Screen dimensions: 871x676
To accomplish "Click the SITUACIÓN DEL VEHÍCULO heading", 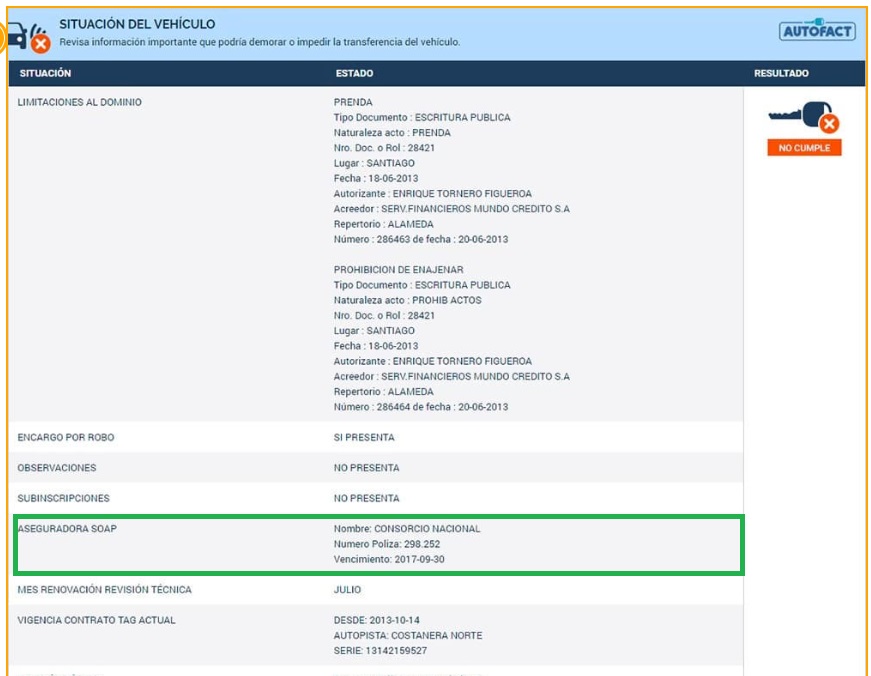I will click(137, 24).
